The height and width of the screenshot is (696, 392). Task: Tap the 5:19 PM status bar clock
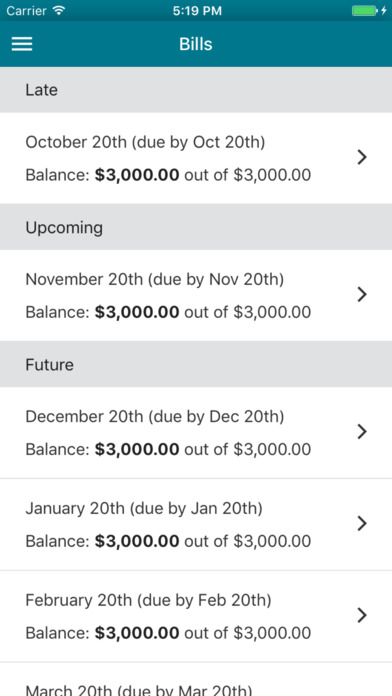197,11
